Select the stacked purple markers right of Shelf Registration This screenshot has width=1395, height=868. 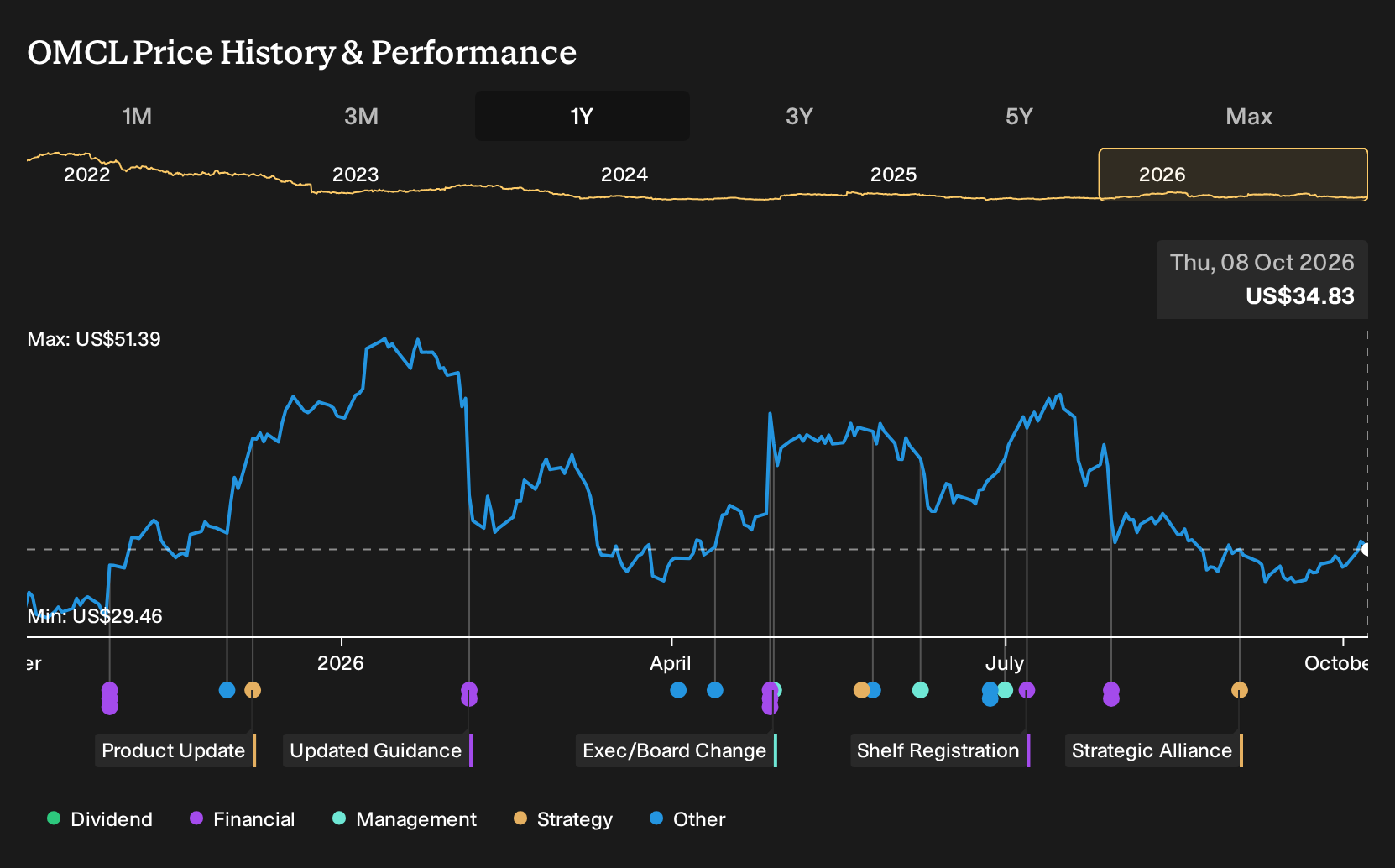click(1111, 694)
